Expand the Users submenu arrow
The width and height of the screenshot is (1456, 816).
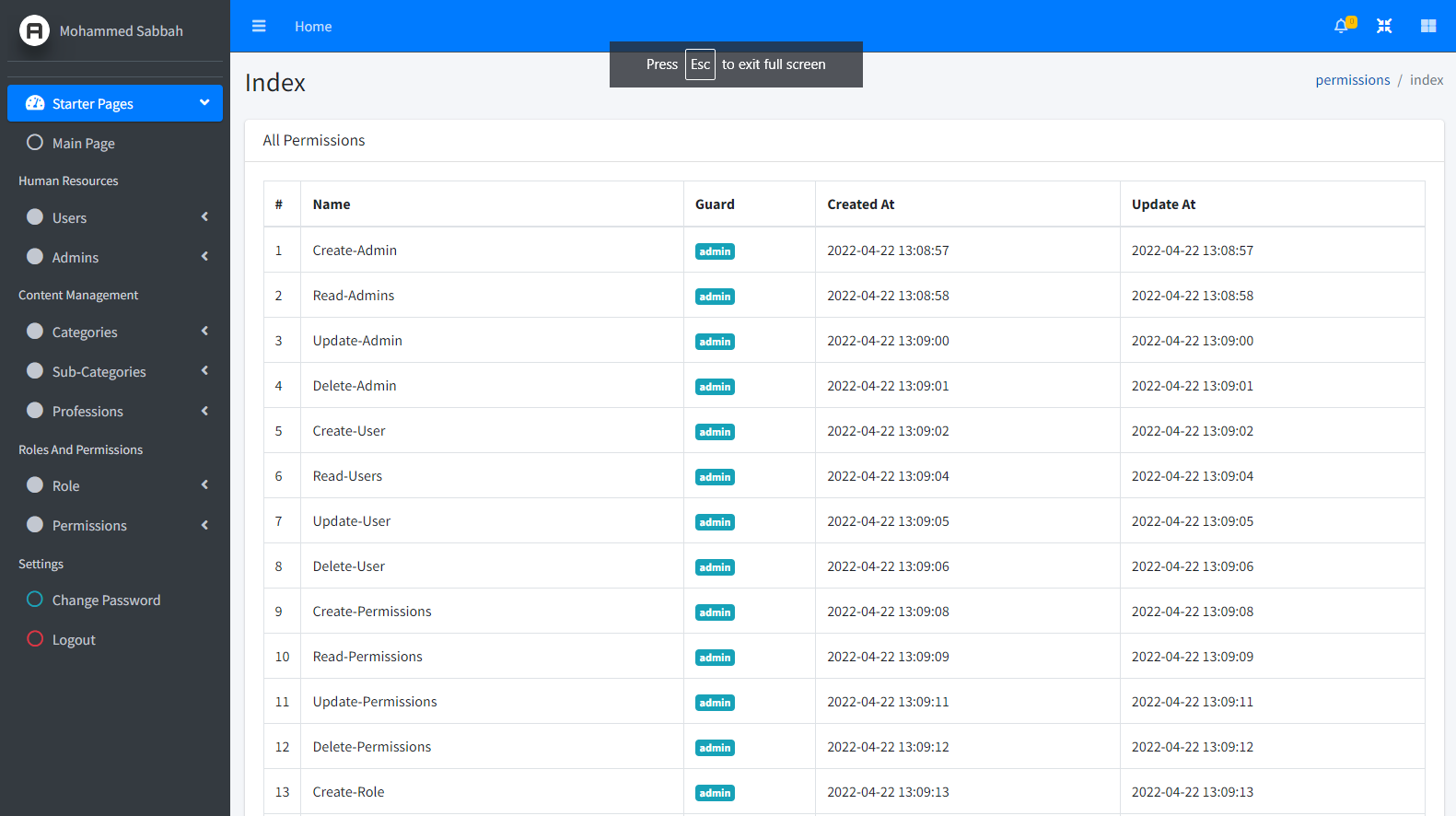tap(204, 217)
